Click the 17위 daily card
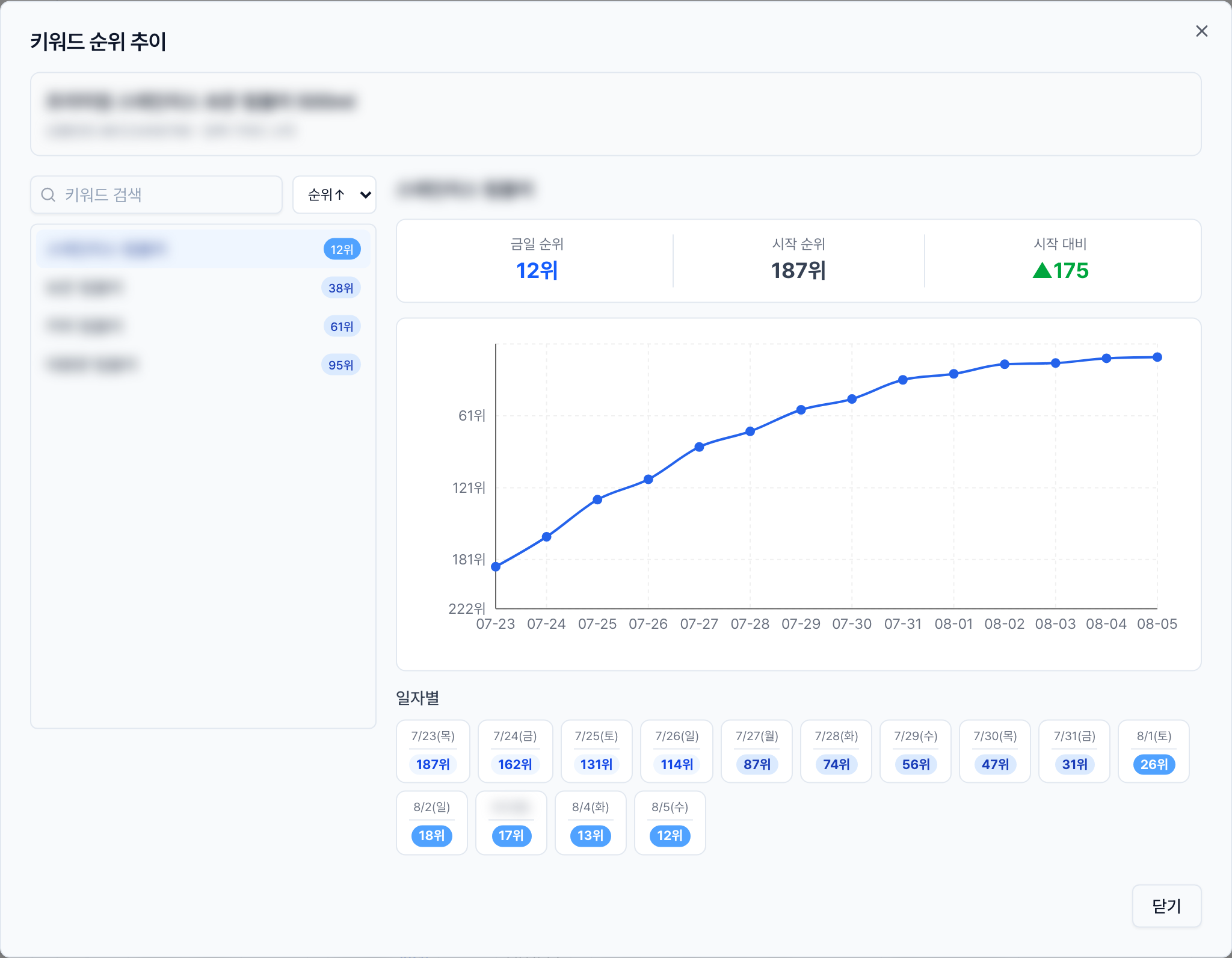The width and height of the screenshot is (1232, 958). [x=511, y=823]
